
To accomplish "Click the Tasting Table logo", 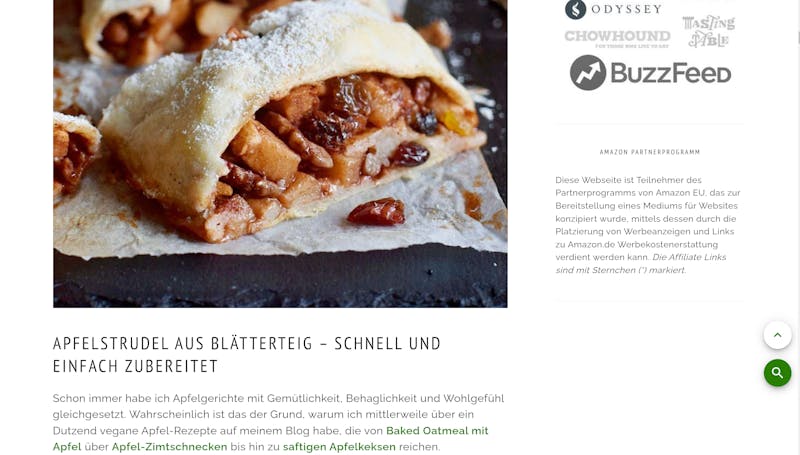I will click(709, 31).
